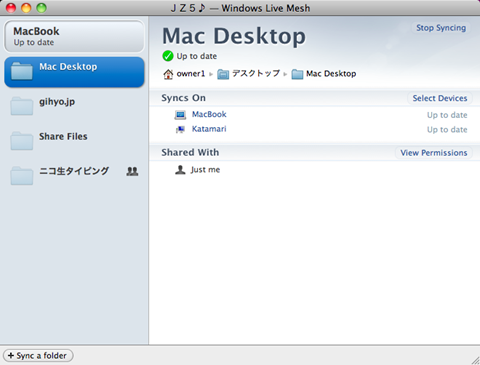The height and width of the screenshot is (365, 480).
Task: Click the Just me text
Action: click(x=205, y=170)
